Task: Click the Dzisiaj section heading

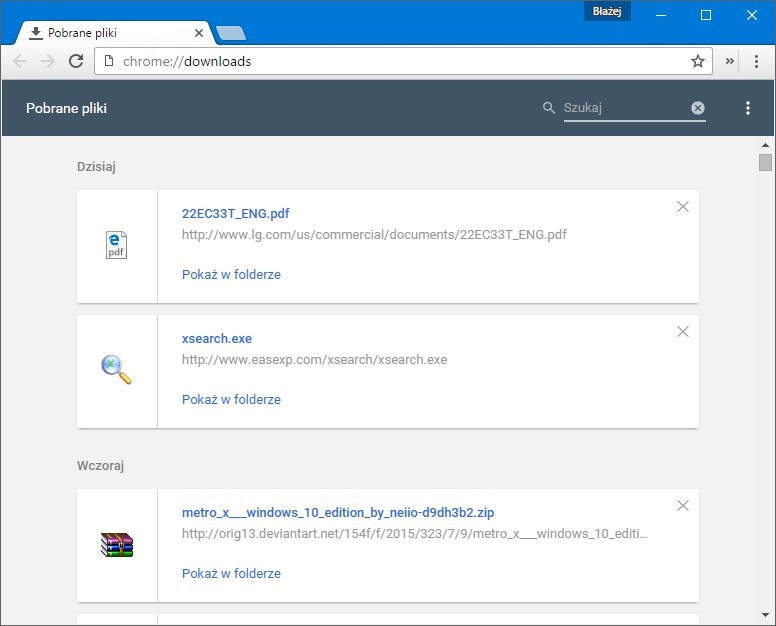Action: click(96, 166)
